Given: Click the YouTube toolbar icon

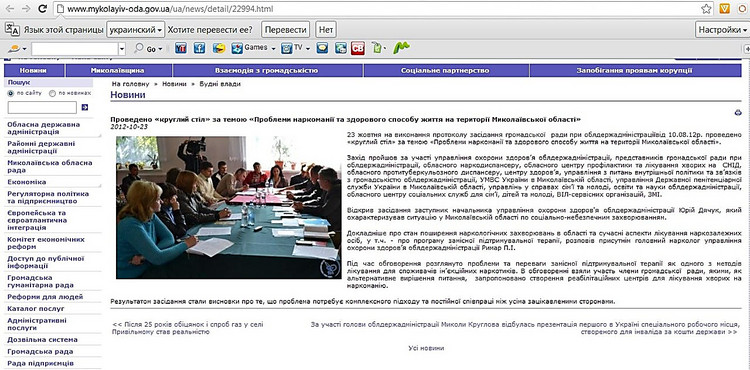Looking at the screenshot, I should 181,48.
